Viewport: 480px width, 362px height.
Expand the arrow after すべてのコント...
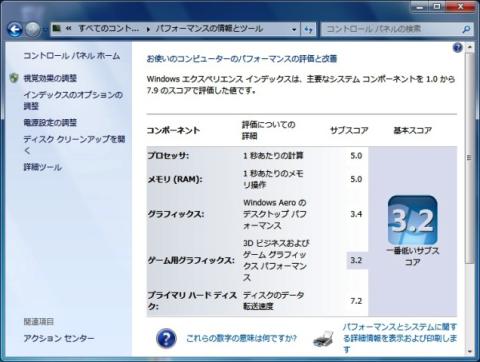148,29
